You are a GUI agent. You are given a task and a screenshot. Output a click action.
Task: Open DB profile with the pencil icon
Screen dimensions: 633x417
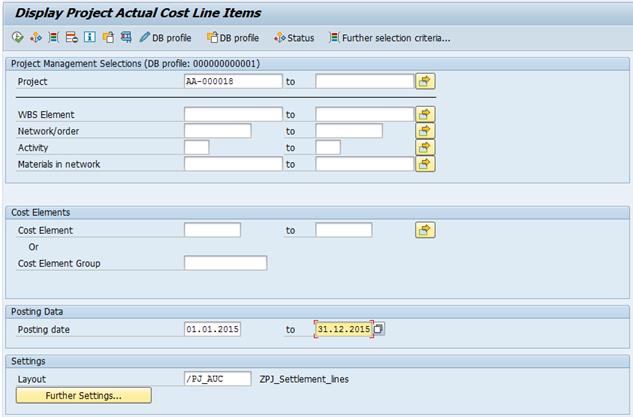click(166, 38)
